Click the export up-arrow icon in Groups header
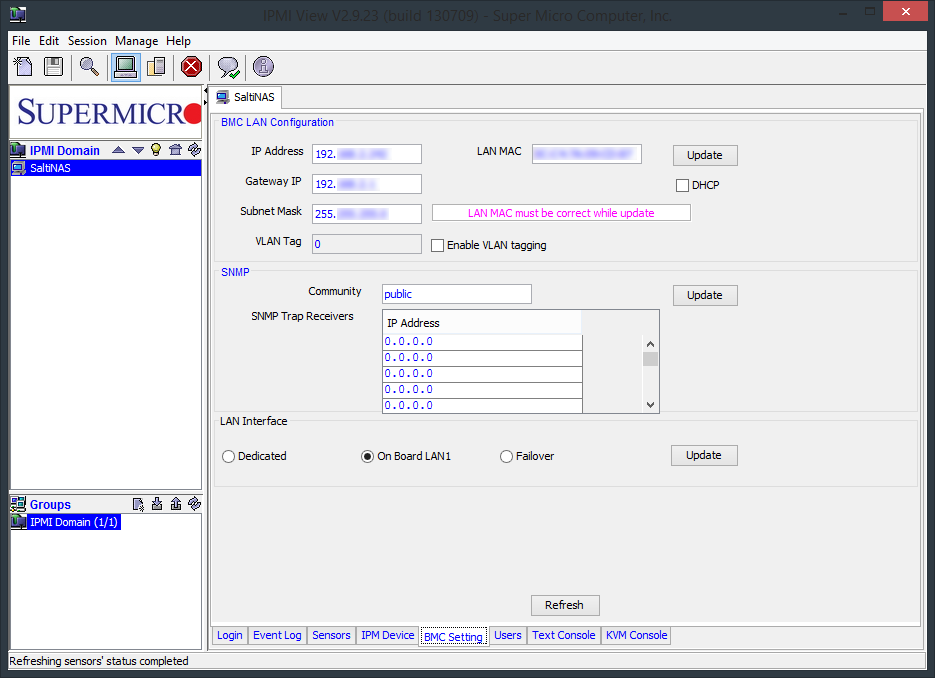Viewport: 935px width, 678px height. [x=175, y=504]
